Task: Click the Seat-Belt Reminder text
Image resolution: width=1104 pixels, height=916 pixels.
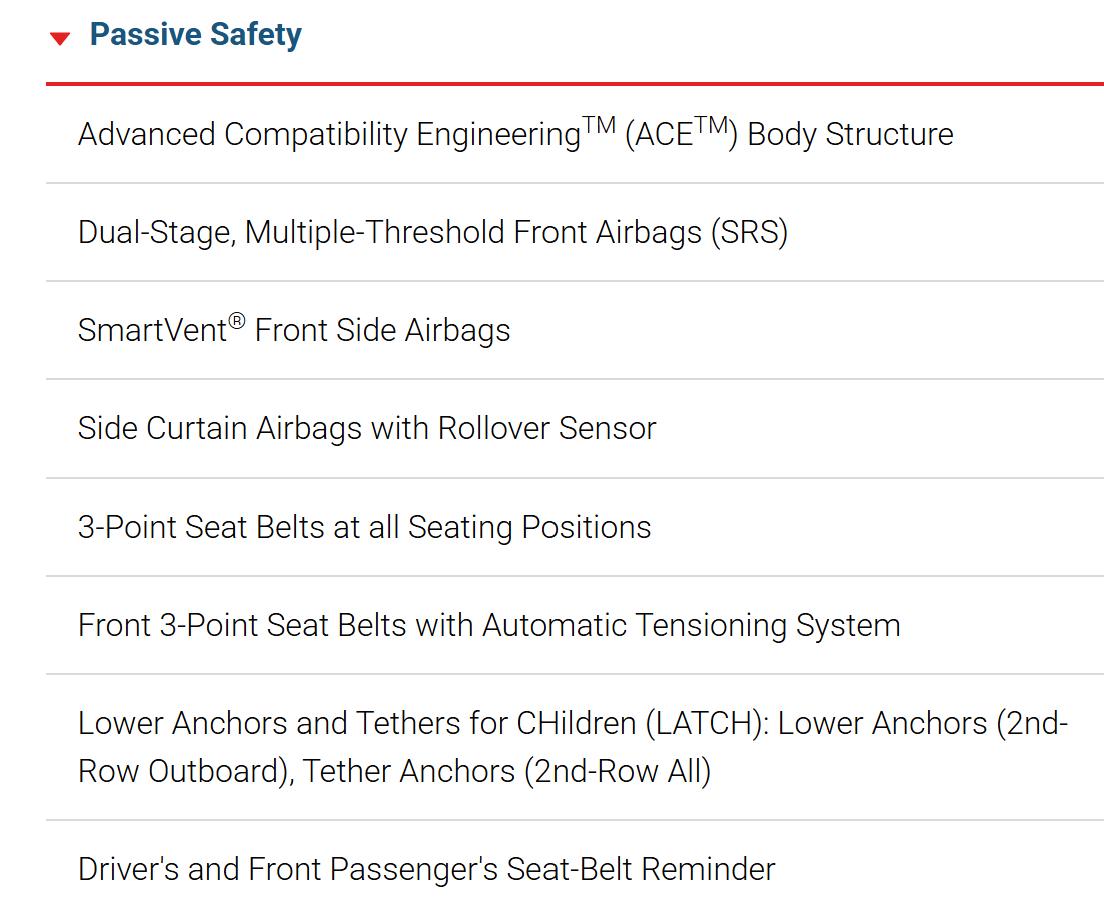Action: tap(641, 869)
